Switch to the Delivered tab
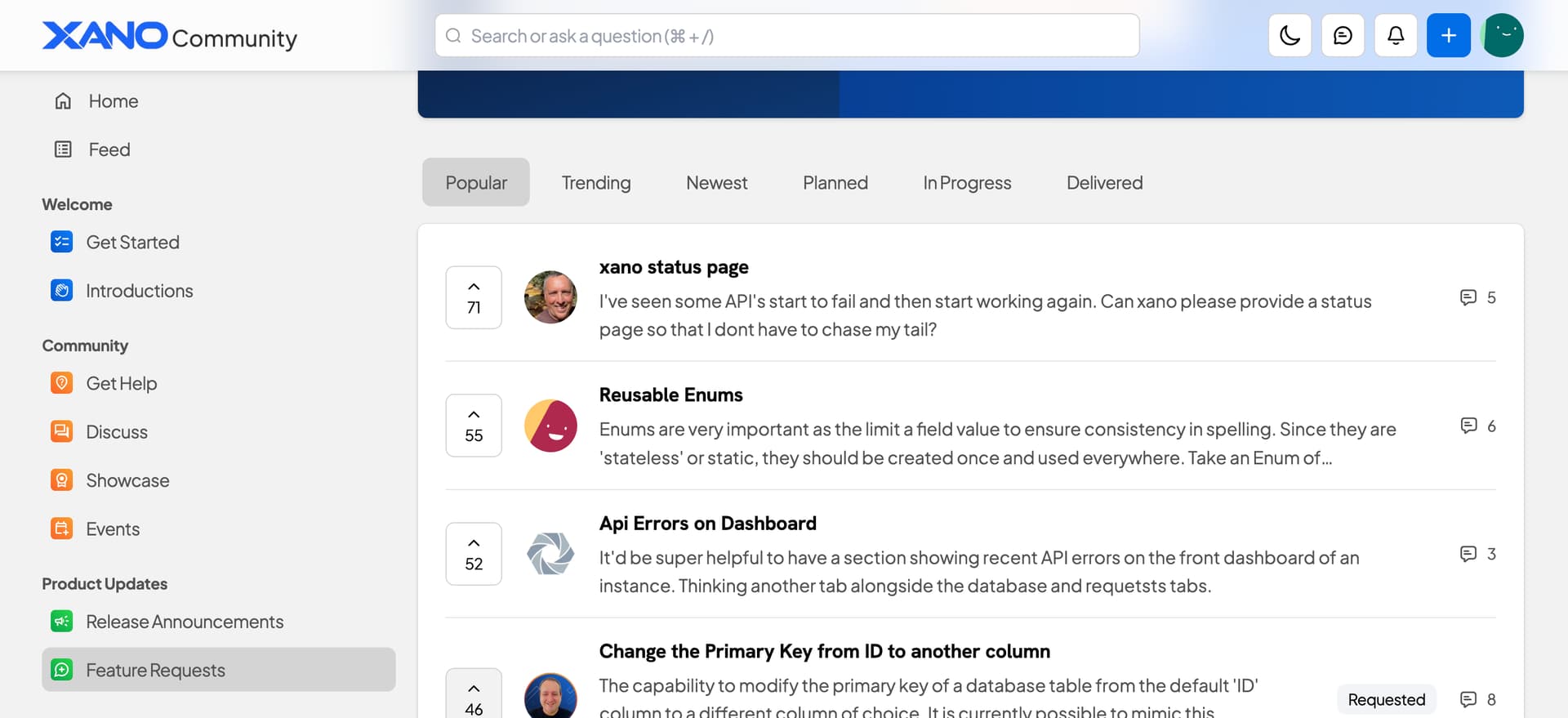The image size is (1568, 718). [1105, 182]
